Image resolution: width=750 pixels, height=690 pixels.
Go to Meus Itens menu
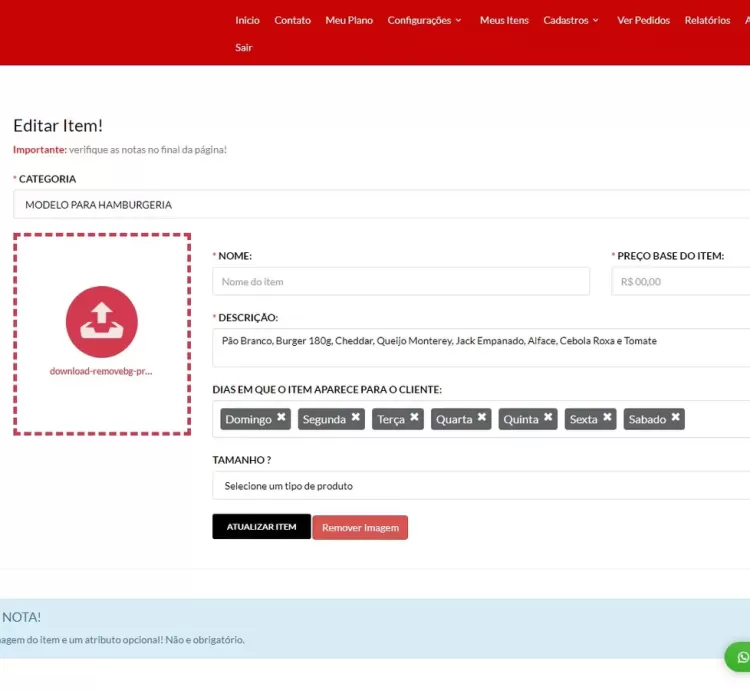click(504, 20)
